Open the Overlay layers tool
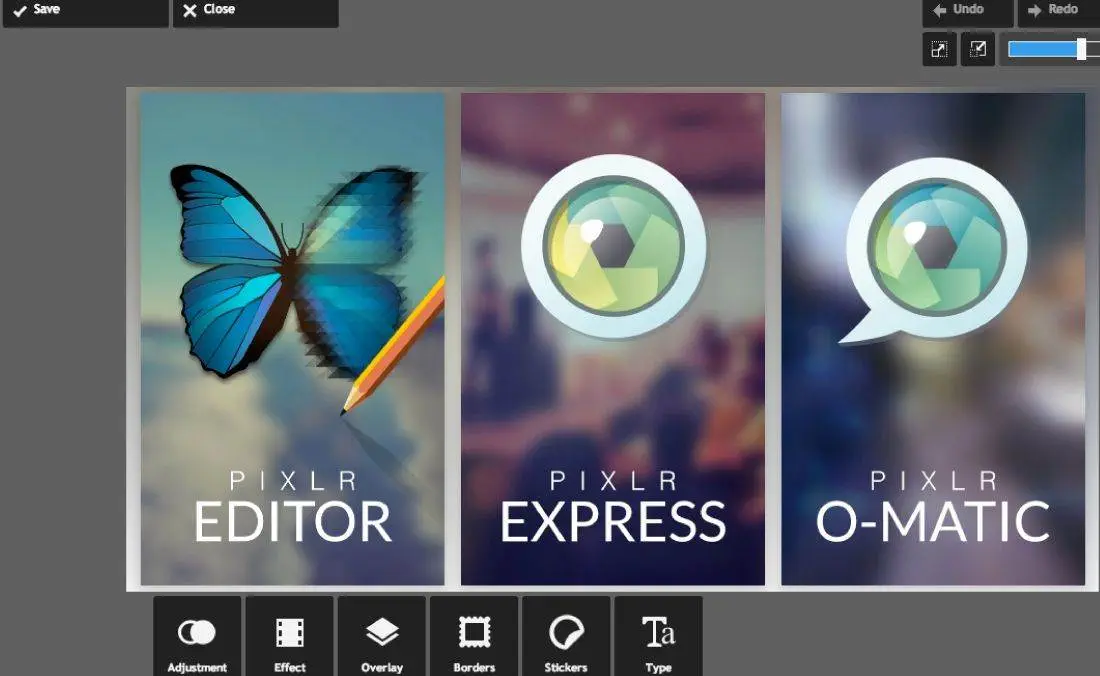Screen dimensions: 1100x676 [382, 637]
